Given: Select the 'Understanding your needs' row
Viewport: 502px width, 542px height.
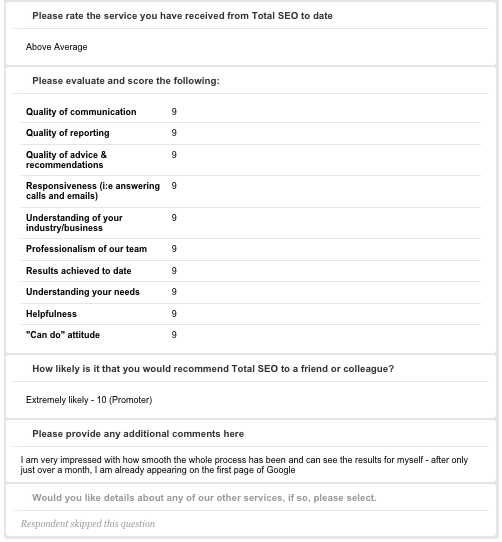Looking at the screenshot, I should point(251,292).
